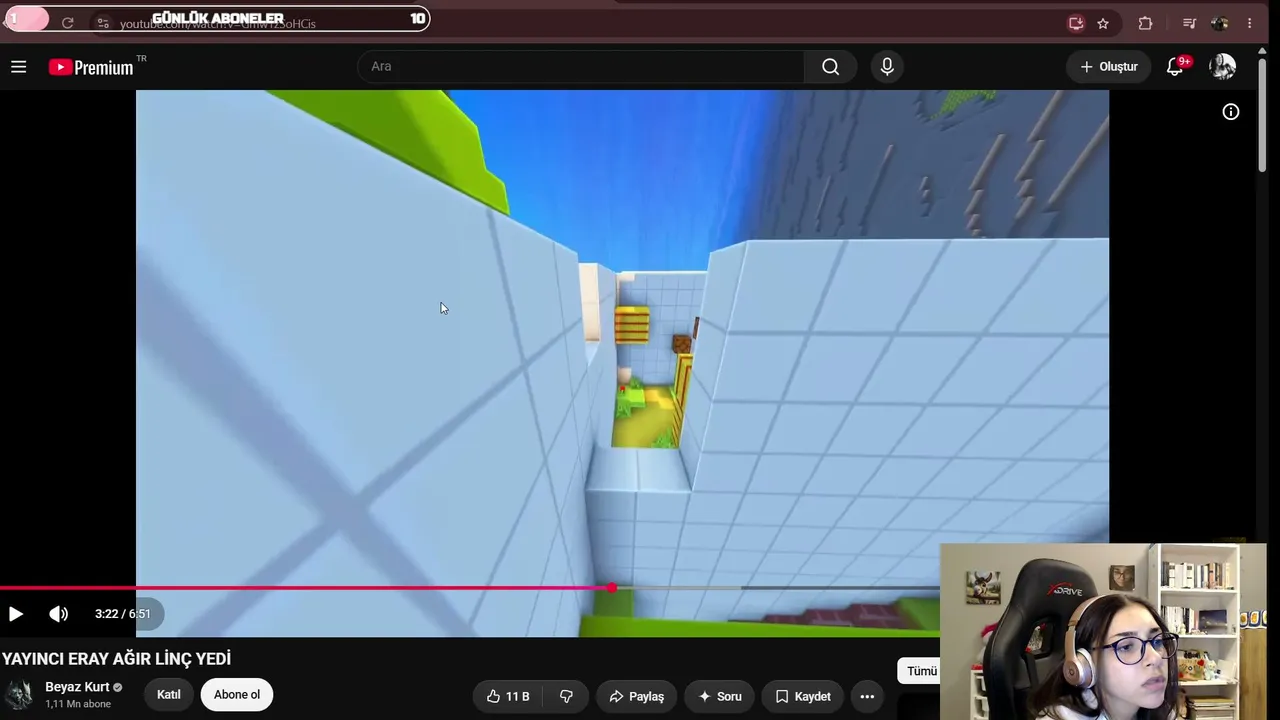Image resolution: width=1280 pixels, height=720 pixels.
Task: Click the verified badge beside Beyaz Kurt
Action: pos(118,688)
